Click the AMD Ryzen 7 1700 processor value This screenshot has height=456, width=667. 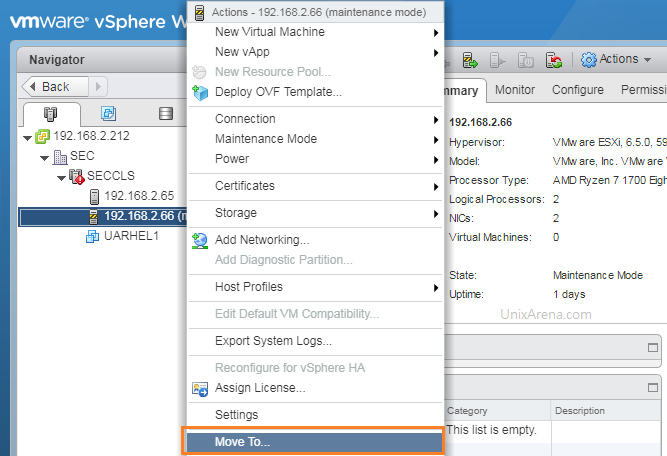point(610,180)
